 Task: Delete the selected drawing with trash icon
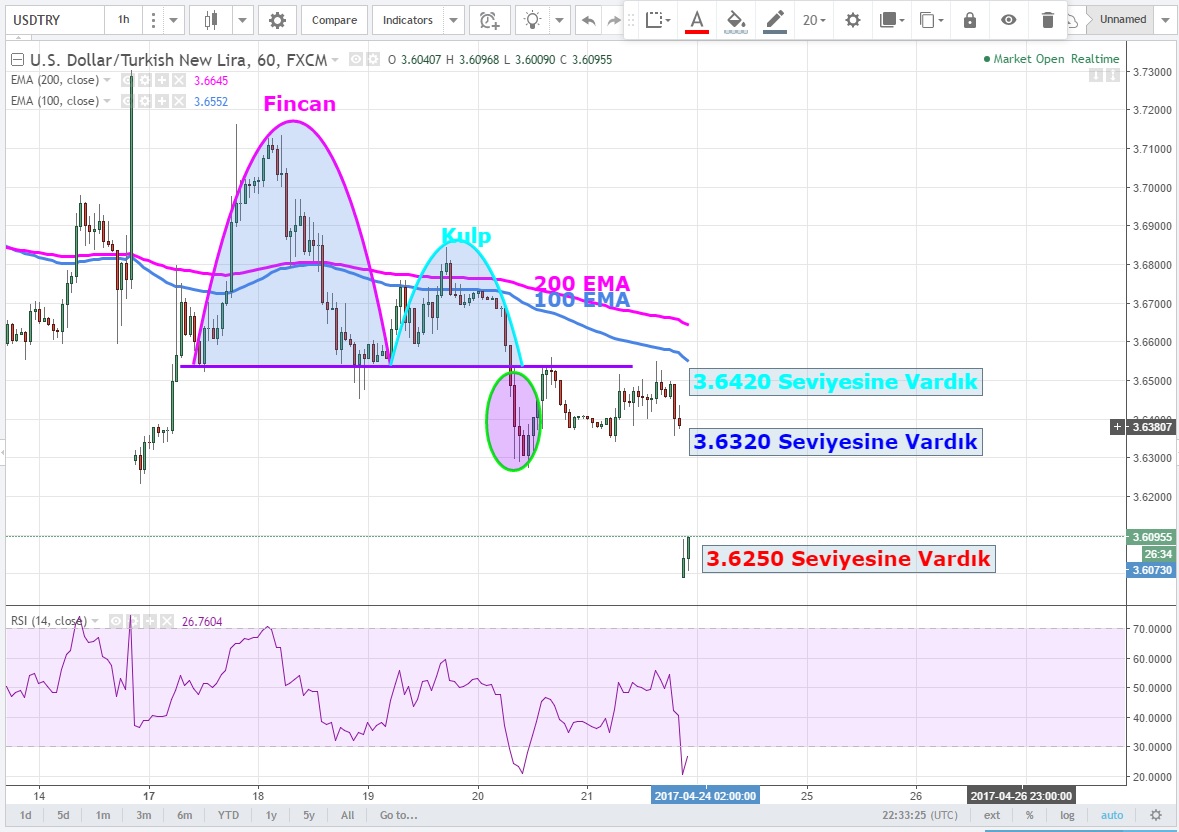(1047, 20)
